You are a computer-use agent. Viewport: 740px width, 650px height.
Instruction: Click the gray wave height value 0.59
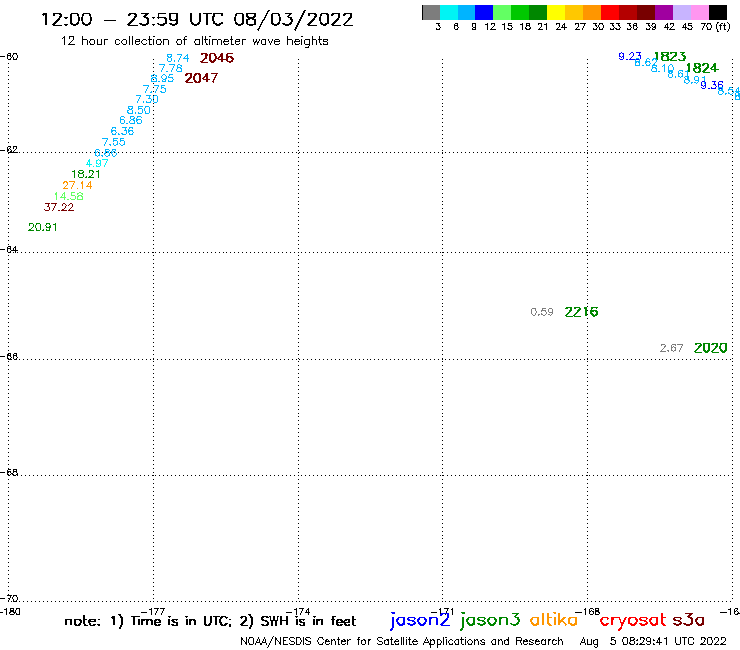pyautogui.click(x=542, y=312)
